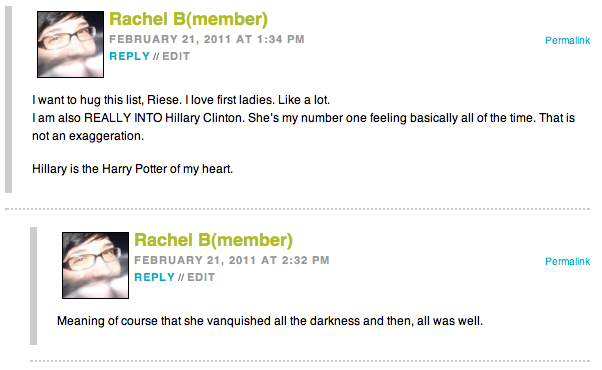The width and height of the screenshot is (602, 370).
Task: Click the line starting "I want to hug this list"
Action: click(181, 100)
